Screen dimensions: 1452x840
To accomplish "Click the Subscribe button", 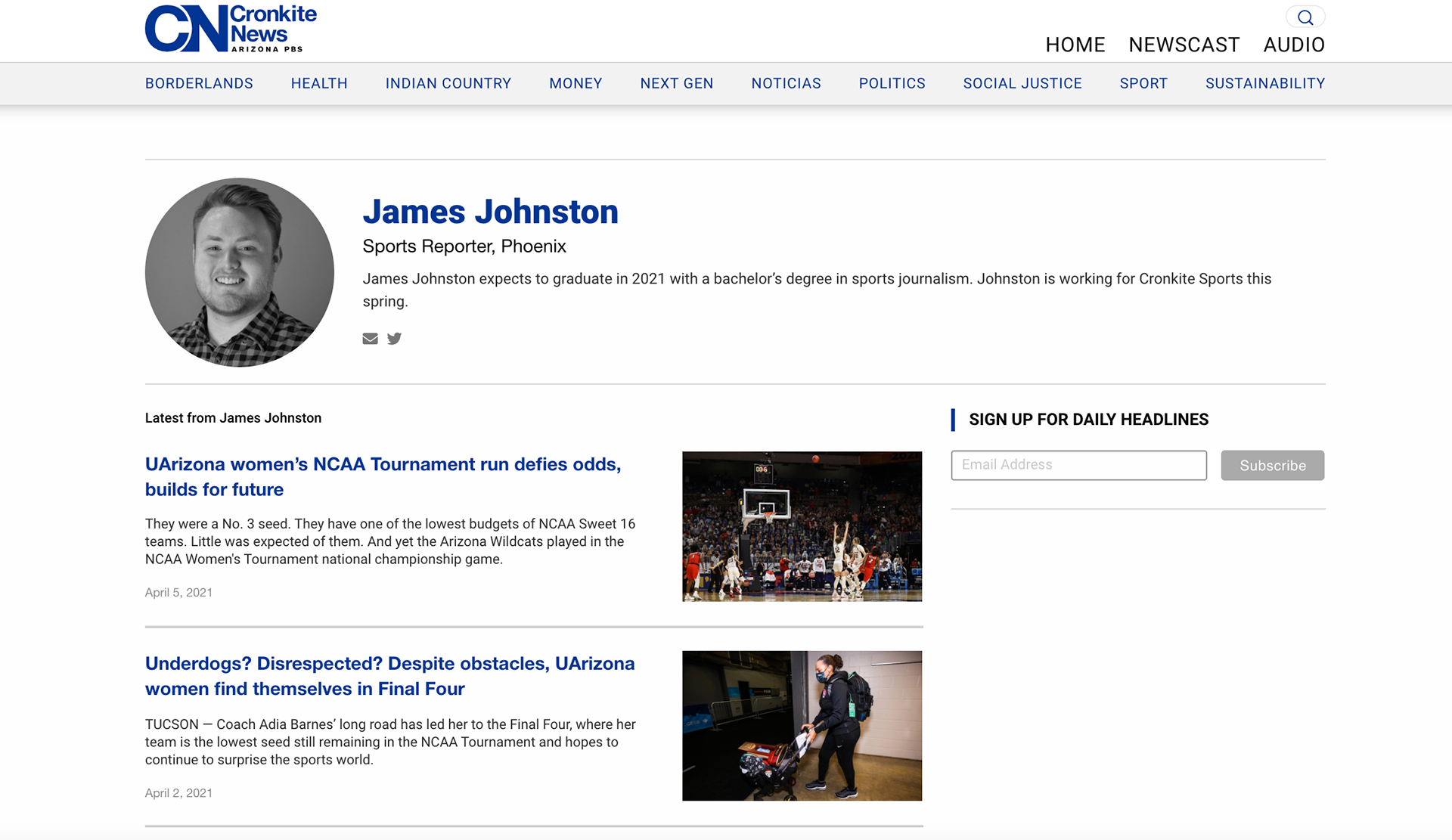I will [1272, 466].
